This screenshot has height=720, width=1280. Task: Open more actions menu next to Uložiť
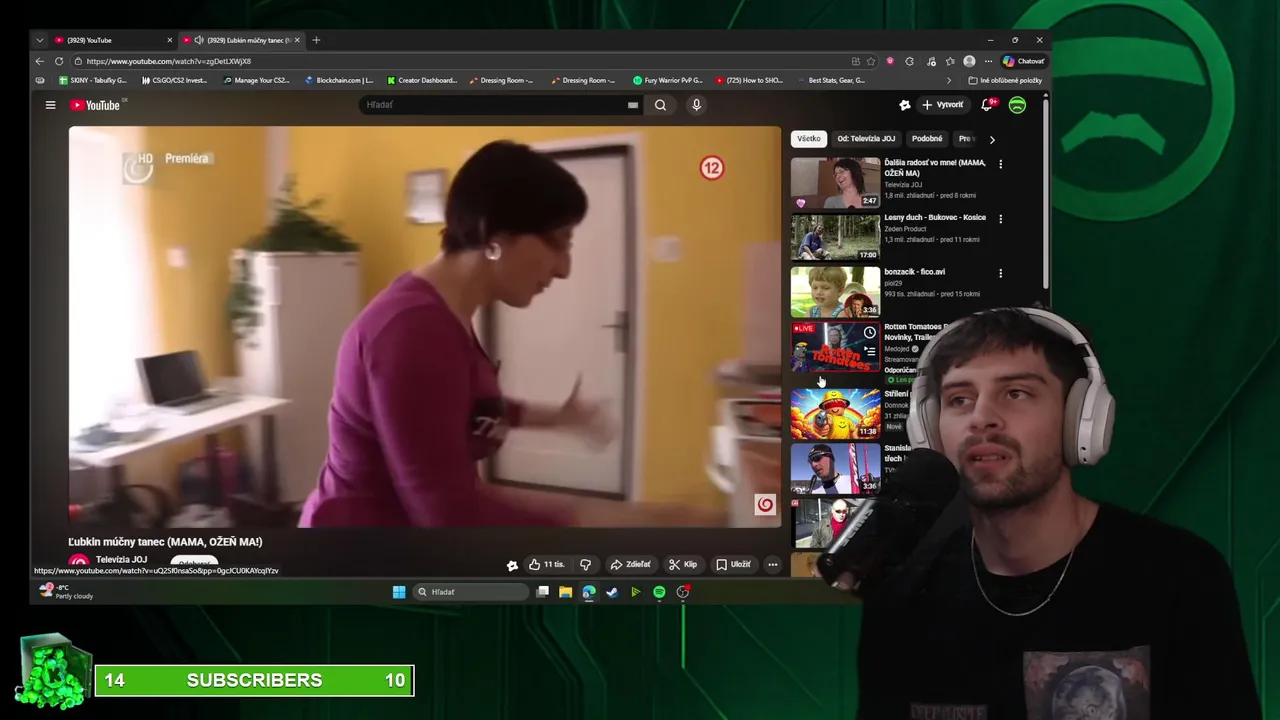772,564
